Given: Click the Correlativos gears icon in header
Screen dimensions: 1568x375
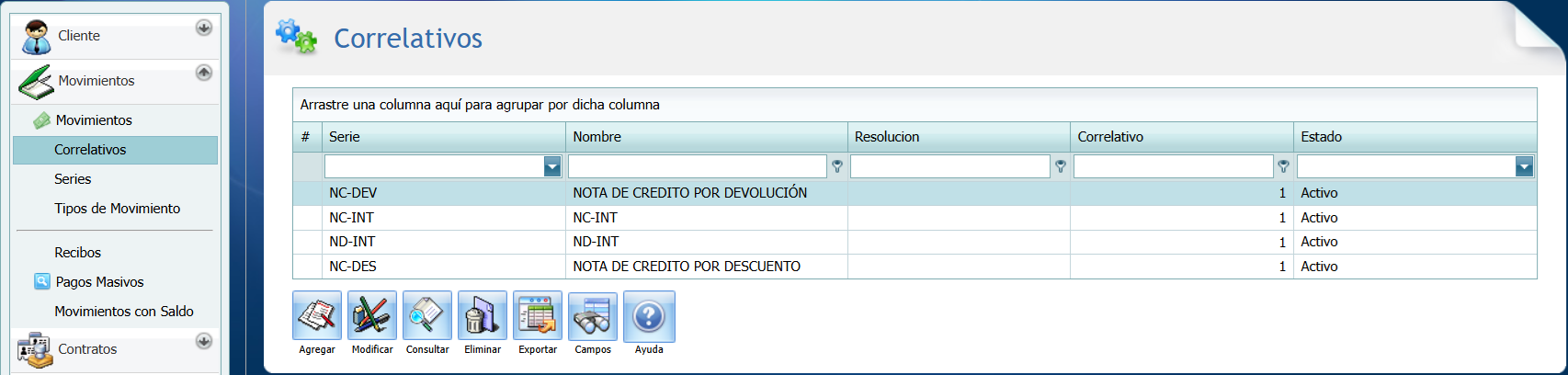Looking at the screenshot, I should coord(296,37).
